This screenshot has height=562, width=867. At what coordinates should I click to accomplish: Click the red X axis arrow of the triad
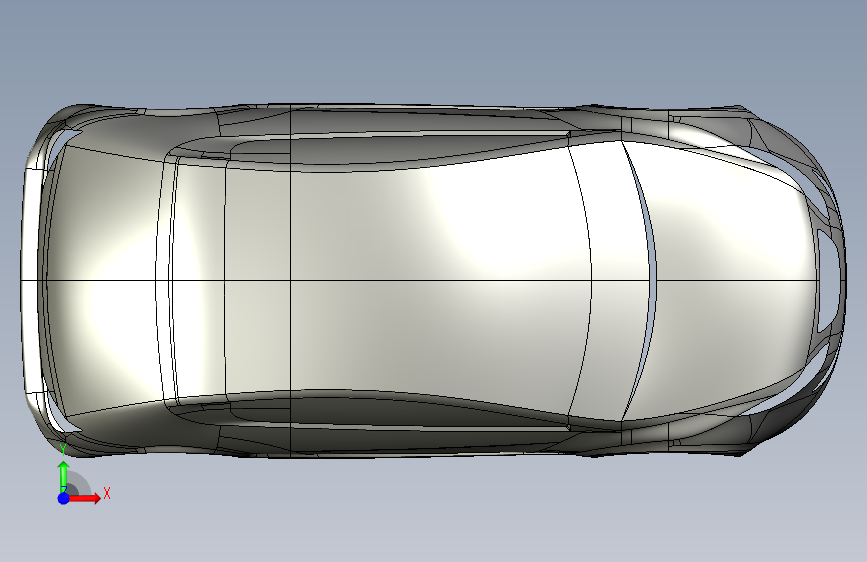click(84, 498)
